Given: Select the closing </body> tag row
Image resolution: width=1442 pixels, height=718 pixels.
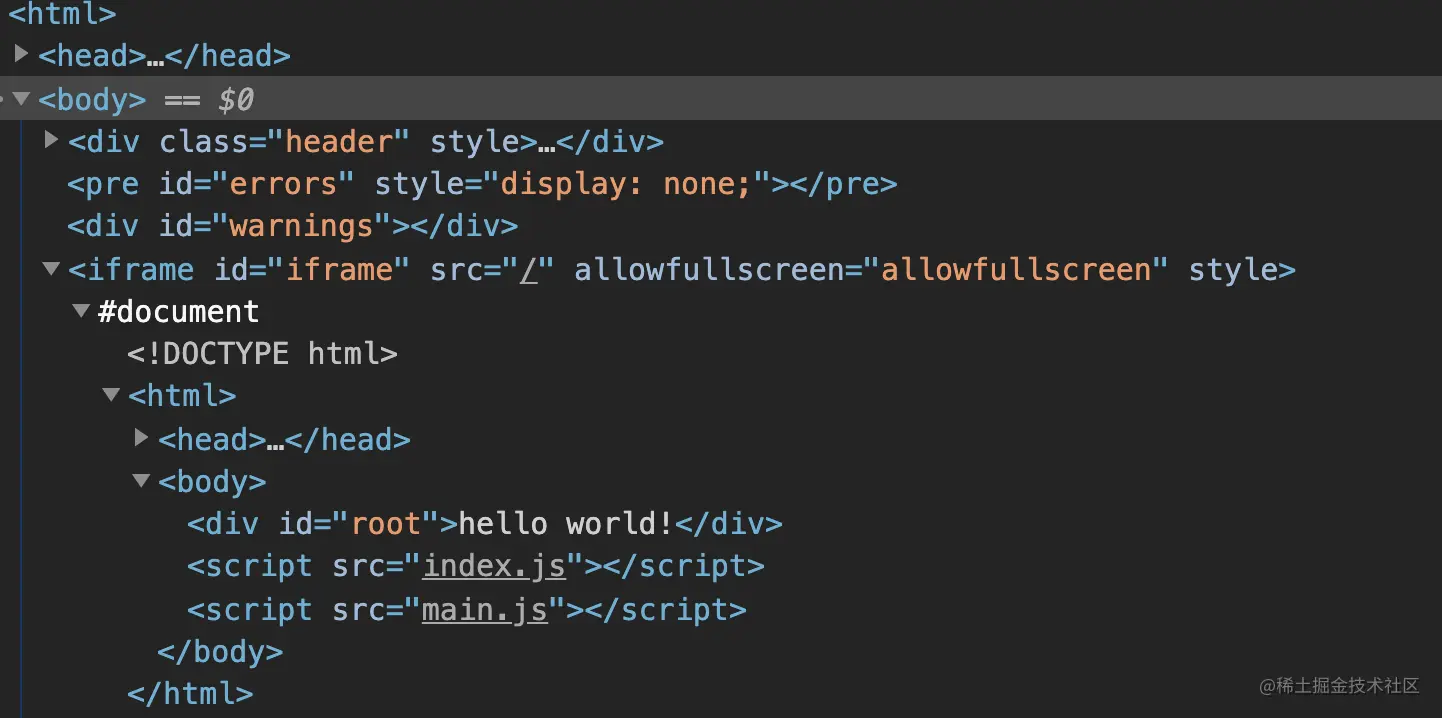Looking at the screenshot, I should (220, 652).
